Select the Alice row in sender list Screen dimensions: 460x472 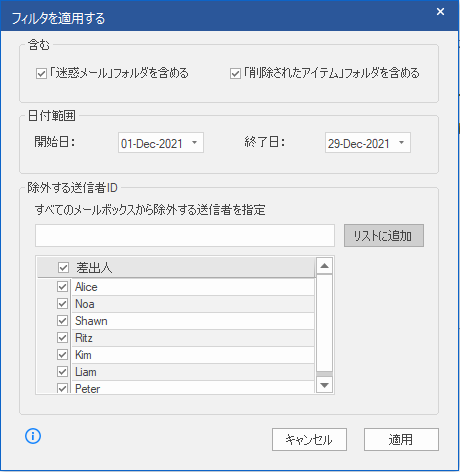(193, 287)
